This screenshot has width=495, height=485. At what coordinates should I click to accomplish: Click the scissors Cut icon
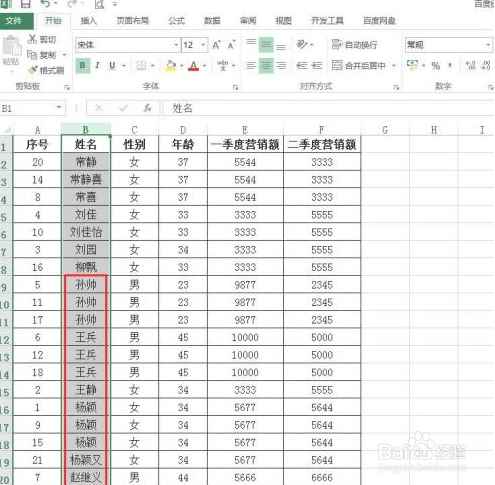(x=32, y=39)
